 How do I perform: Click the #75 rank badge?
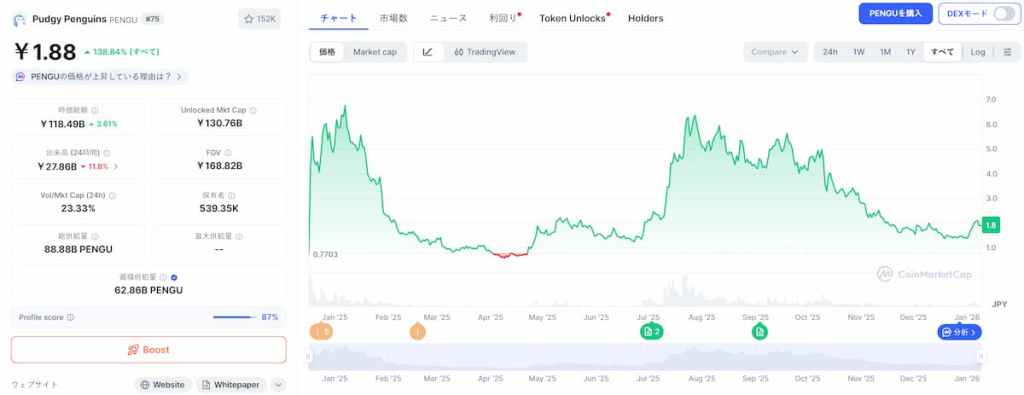[x=152, y=20]
